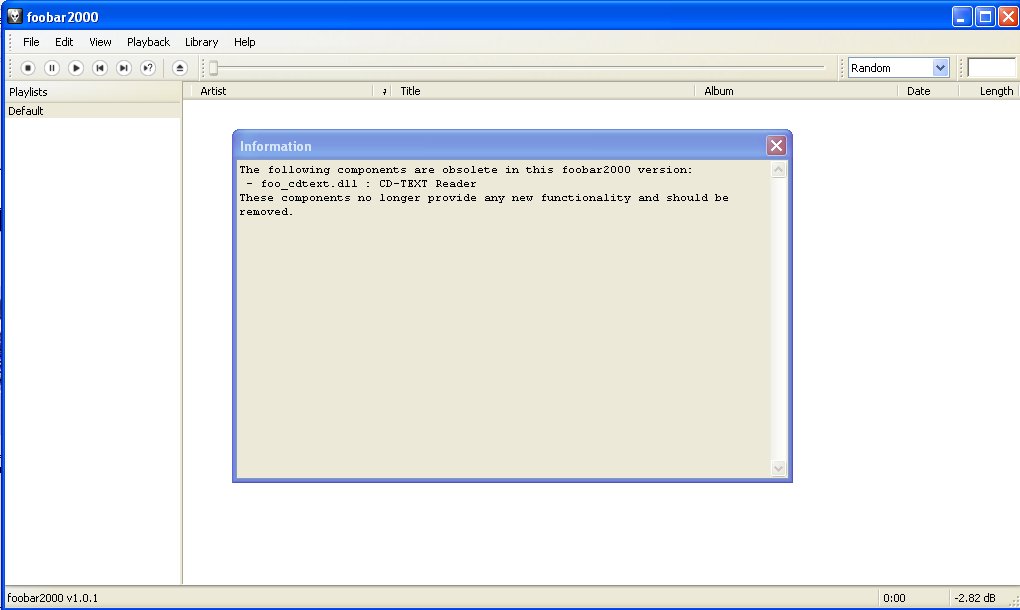This screenshot has width=1020, height=610.
Task: Start playback with the Play button
Action: (75, 68)
